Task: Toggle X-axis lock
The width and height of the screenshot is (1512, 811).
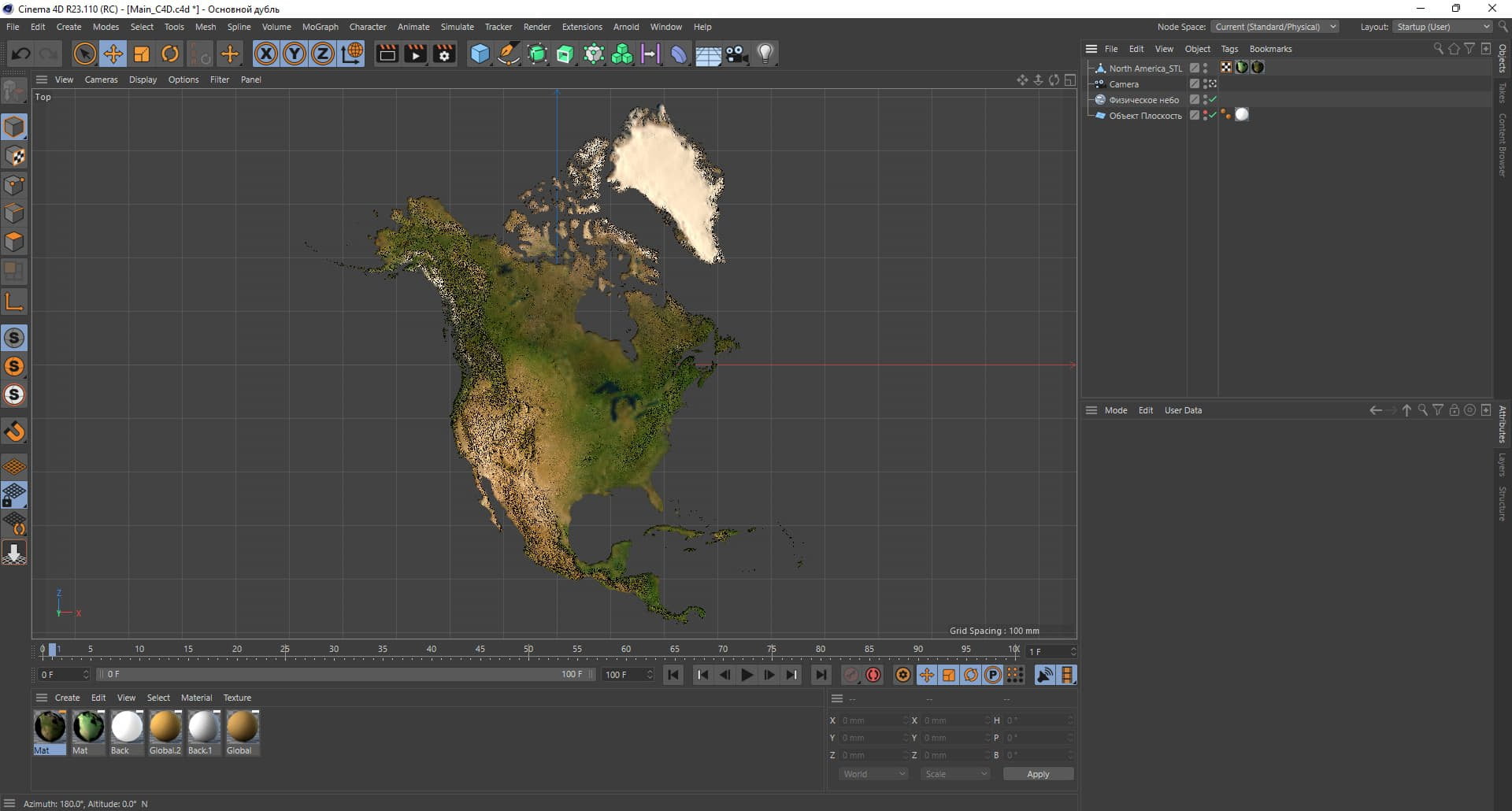Action: click(266, 54)
